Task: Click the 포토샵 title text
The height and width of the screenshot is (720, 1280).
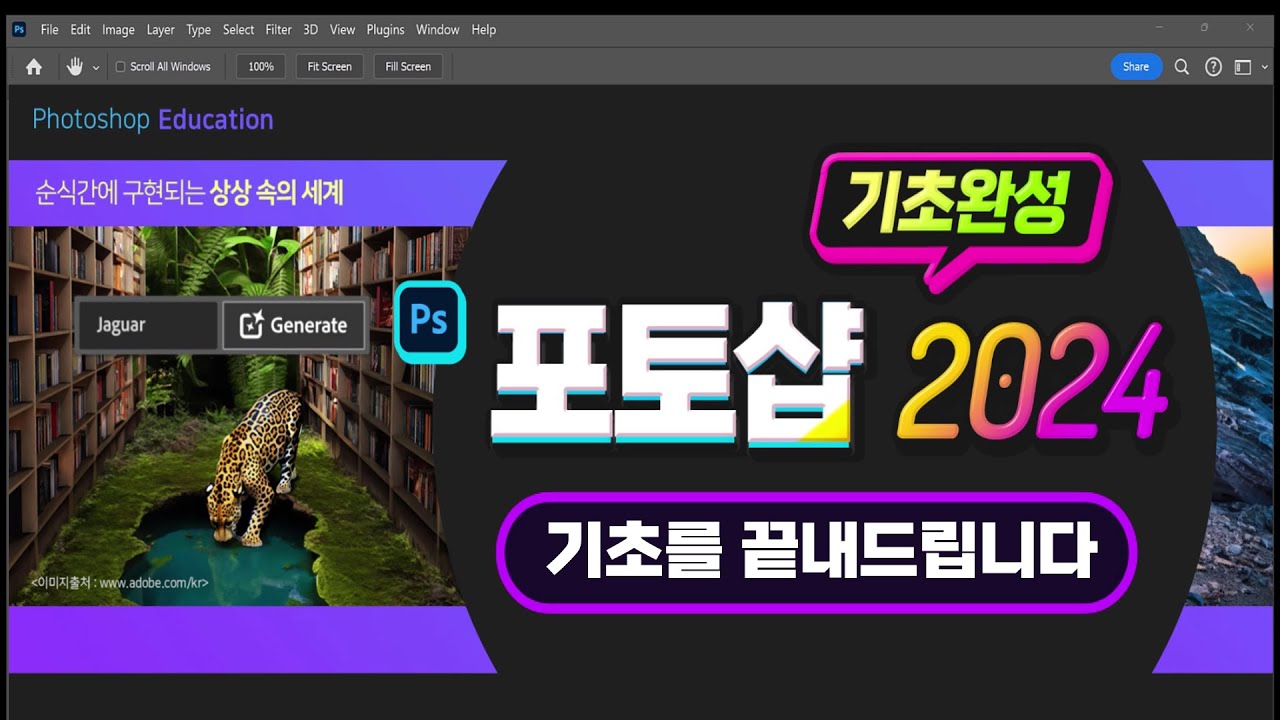Action: (x=677, y=377)
